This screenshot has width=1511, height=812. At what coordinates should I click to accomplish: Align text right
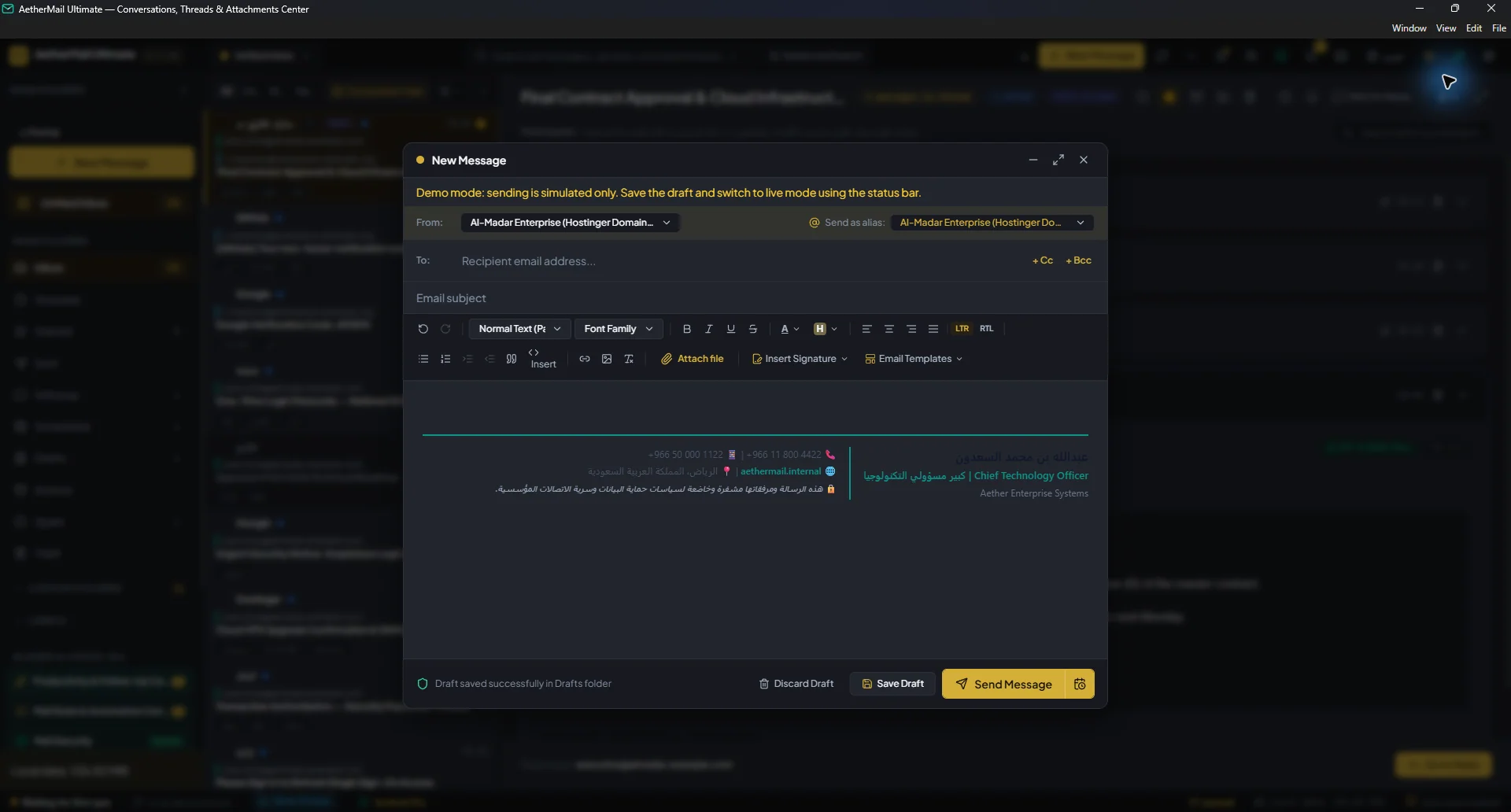coord(911,329)
